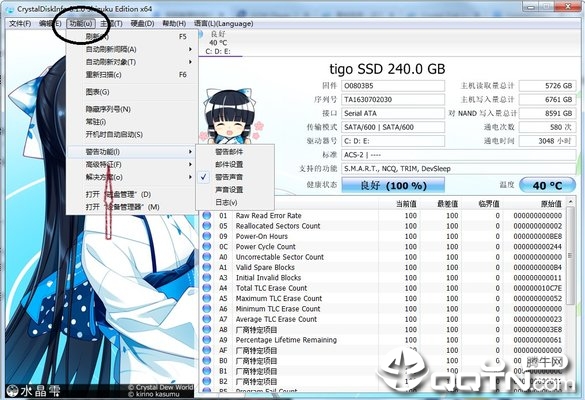Click the SMART list scroll up arrow
The height and width of the screenshot is (400, 585).
click(570, 202)
